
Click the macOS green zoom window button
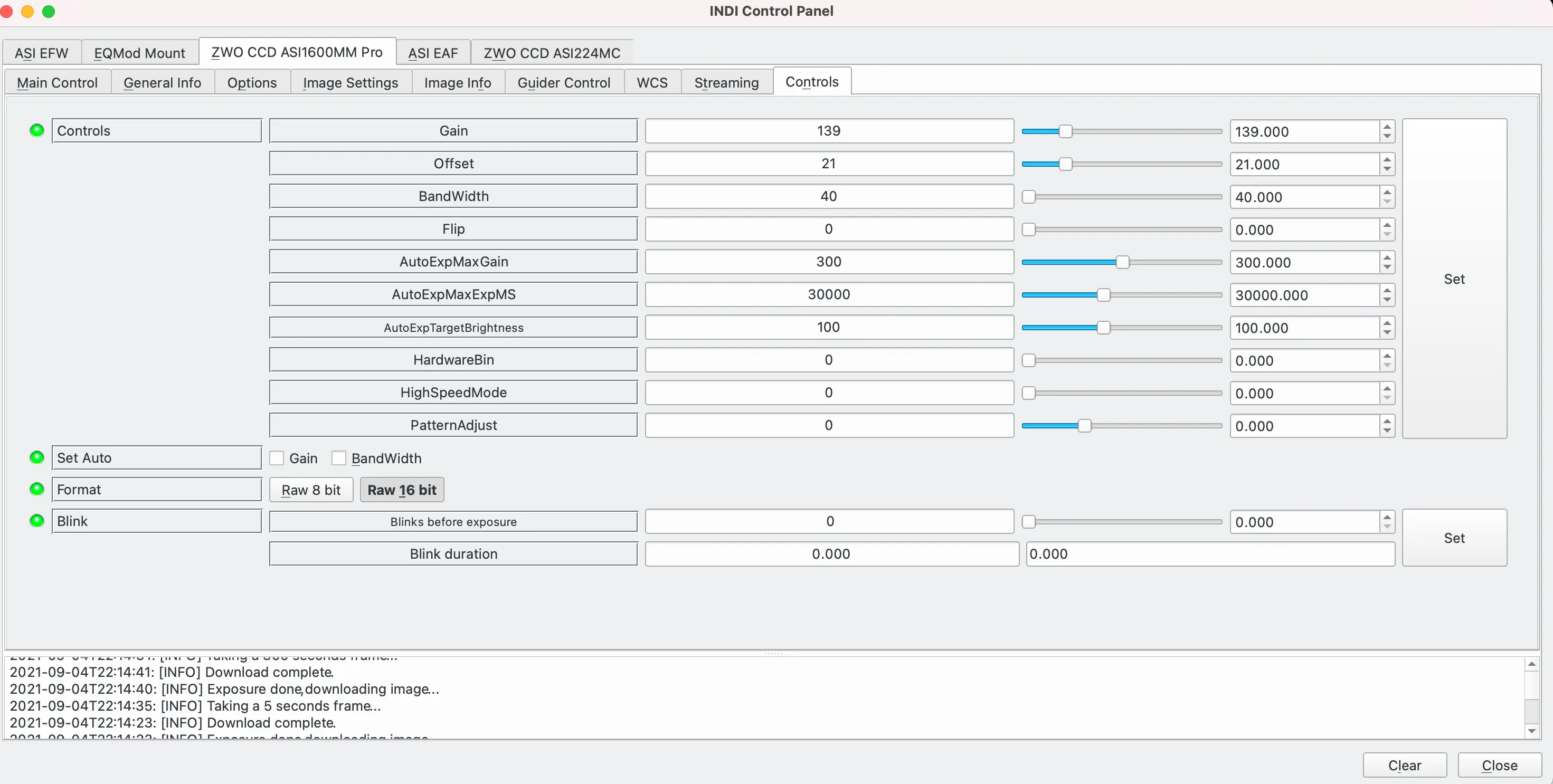[x=49, y=12]
